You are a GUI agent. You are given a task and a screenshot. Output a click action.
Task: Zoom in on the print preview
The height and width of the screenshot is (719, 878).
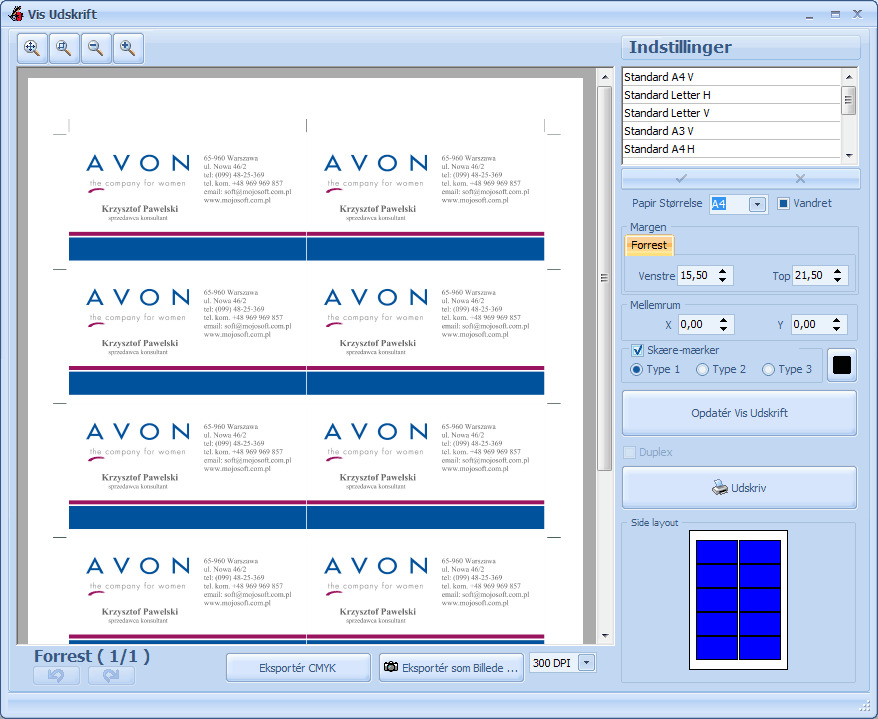pyautogui.click(x=128, y=48)
